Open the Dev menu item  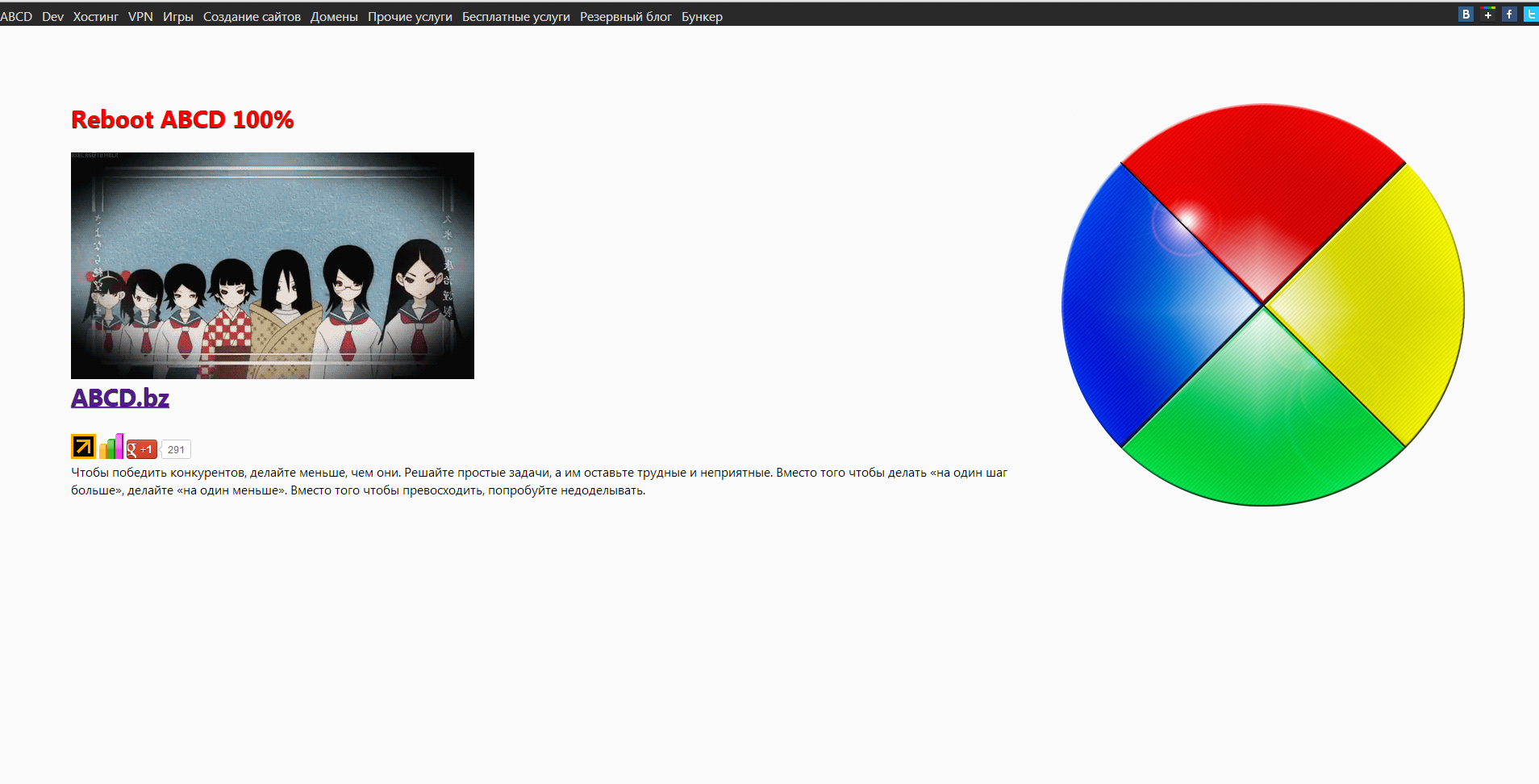coord(52,17)
